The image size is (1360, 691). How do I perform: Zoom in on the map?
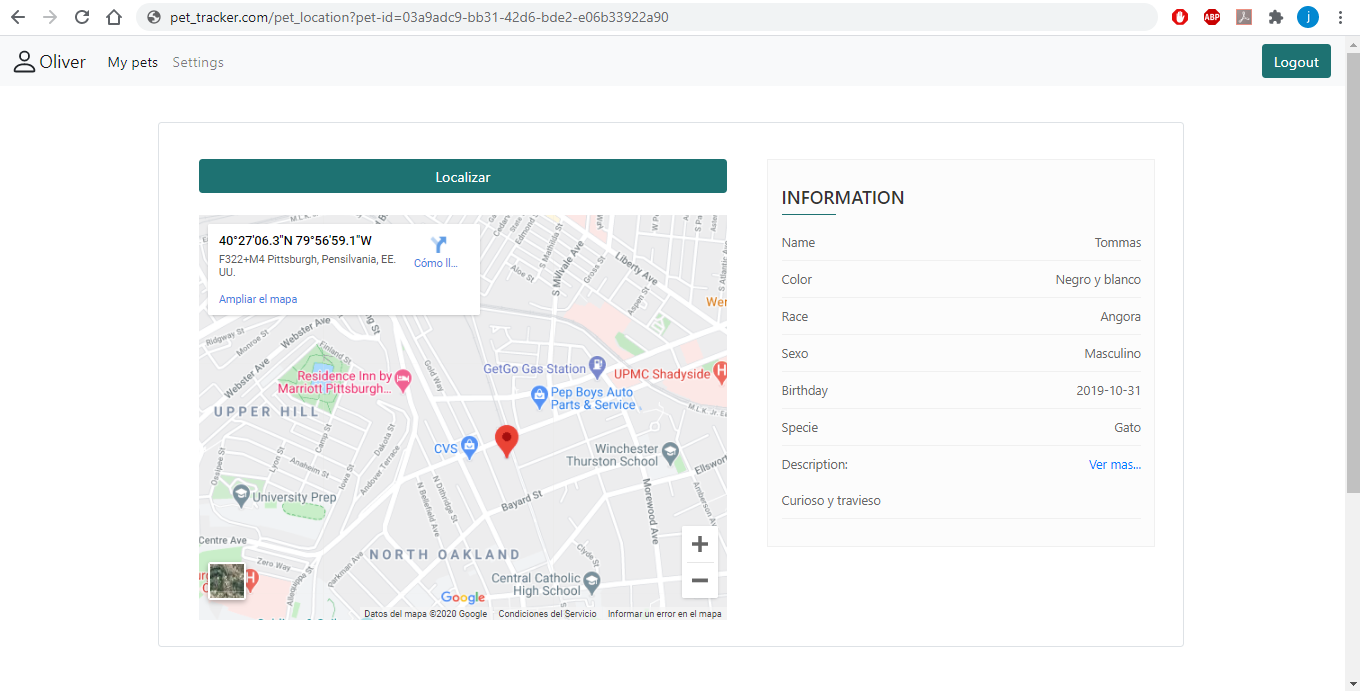(699, 544)
